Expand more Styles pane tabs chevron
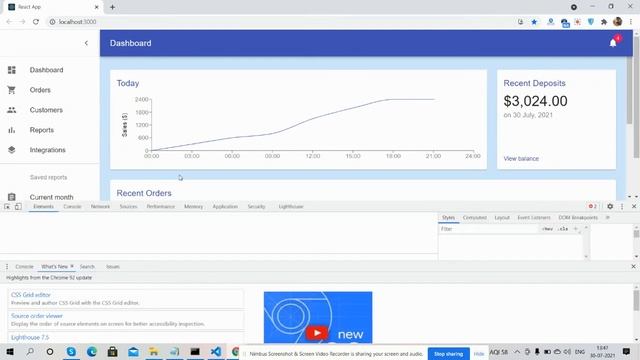640x360 pixels. click(608, 218)
